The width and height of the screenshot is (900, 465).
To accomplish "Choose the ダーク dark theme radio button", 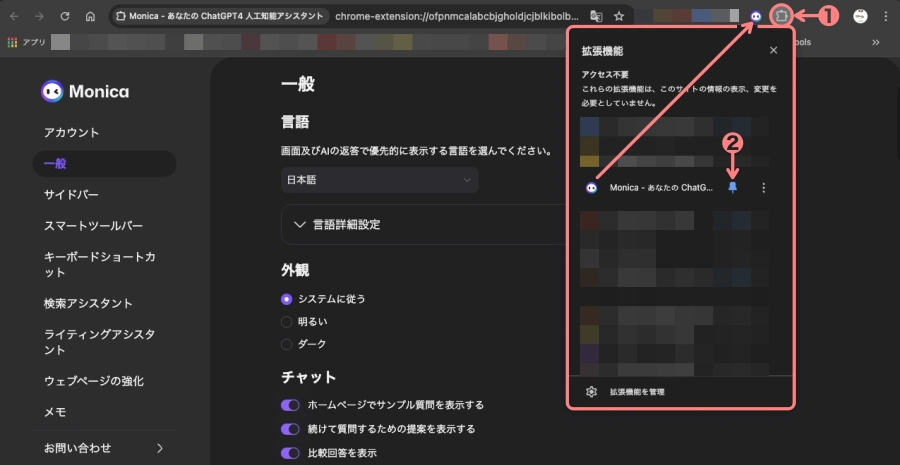I will [287, 344].
